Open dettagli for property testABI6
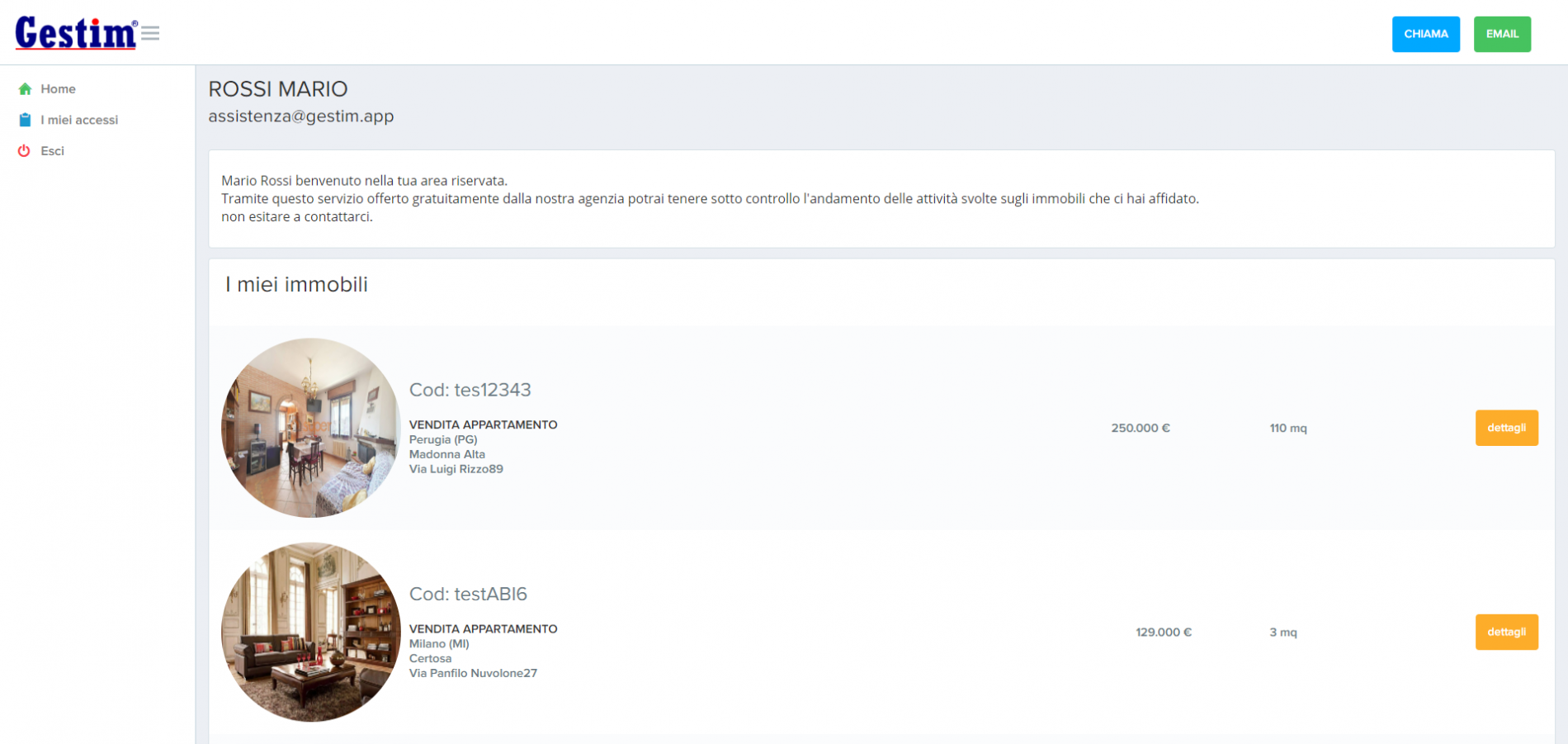The image size is (1568, 744). coord(1506,632)
